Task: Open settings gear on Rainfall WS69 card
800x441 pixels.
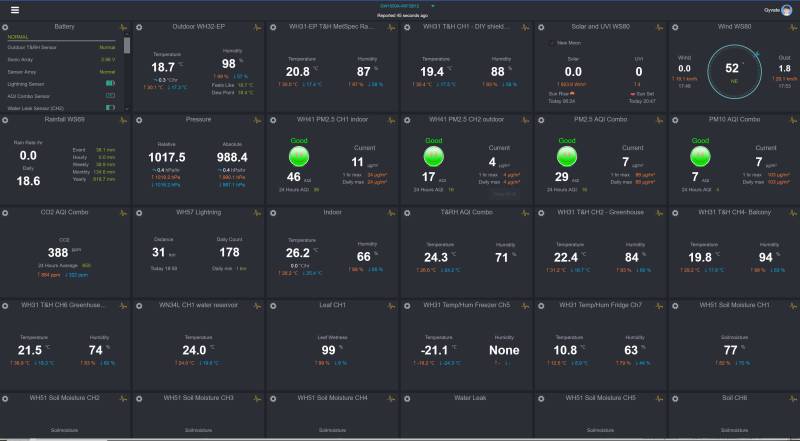Action: coord(5,120)
